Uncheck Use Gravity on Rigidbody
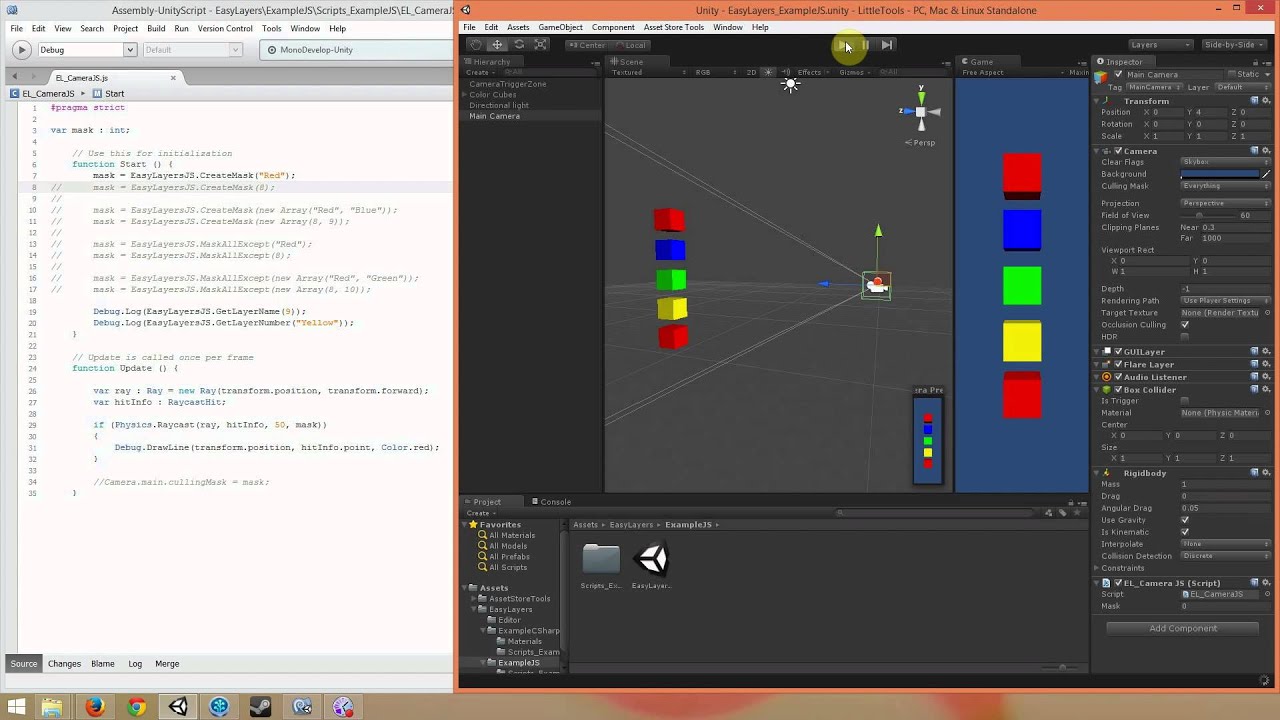Image resolution: width=1280 pixels, height=720 pixels. pyautogui.click(x=1185, y=520)
